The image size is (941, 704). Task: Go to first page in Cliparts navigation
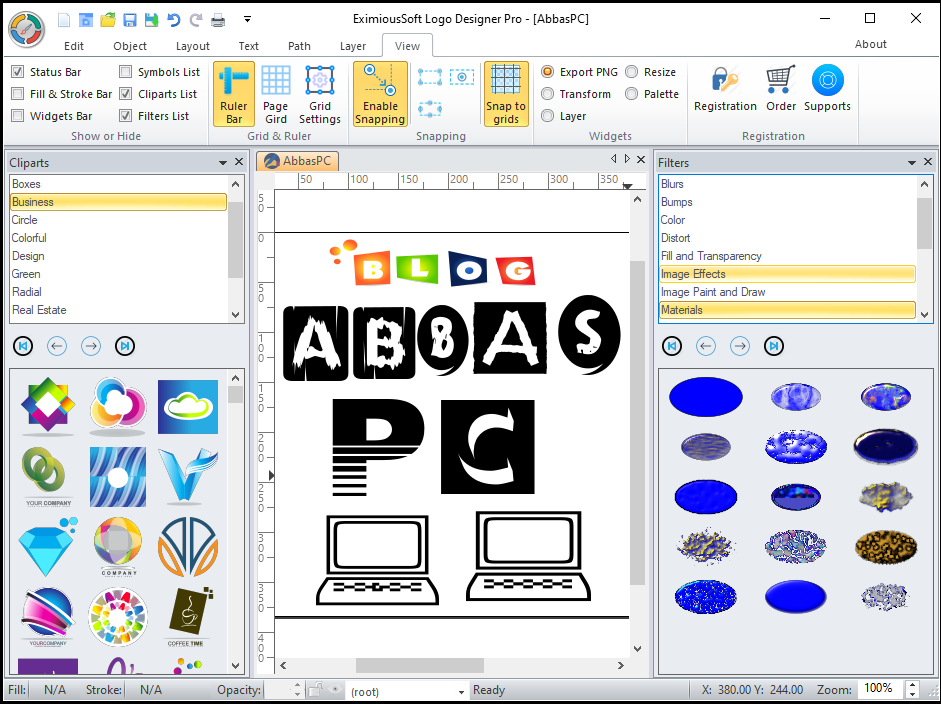(x=23, y=346)
